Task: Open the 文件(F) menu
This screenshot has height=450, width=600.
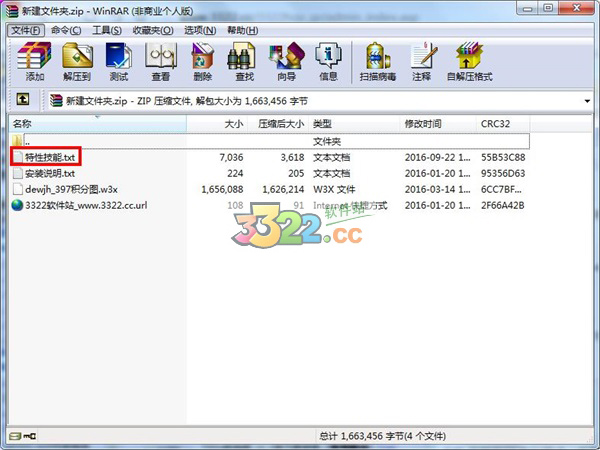Action: point(26,30)
